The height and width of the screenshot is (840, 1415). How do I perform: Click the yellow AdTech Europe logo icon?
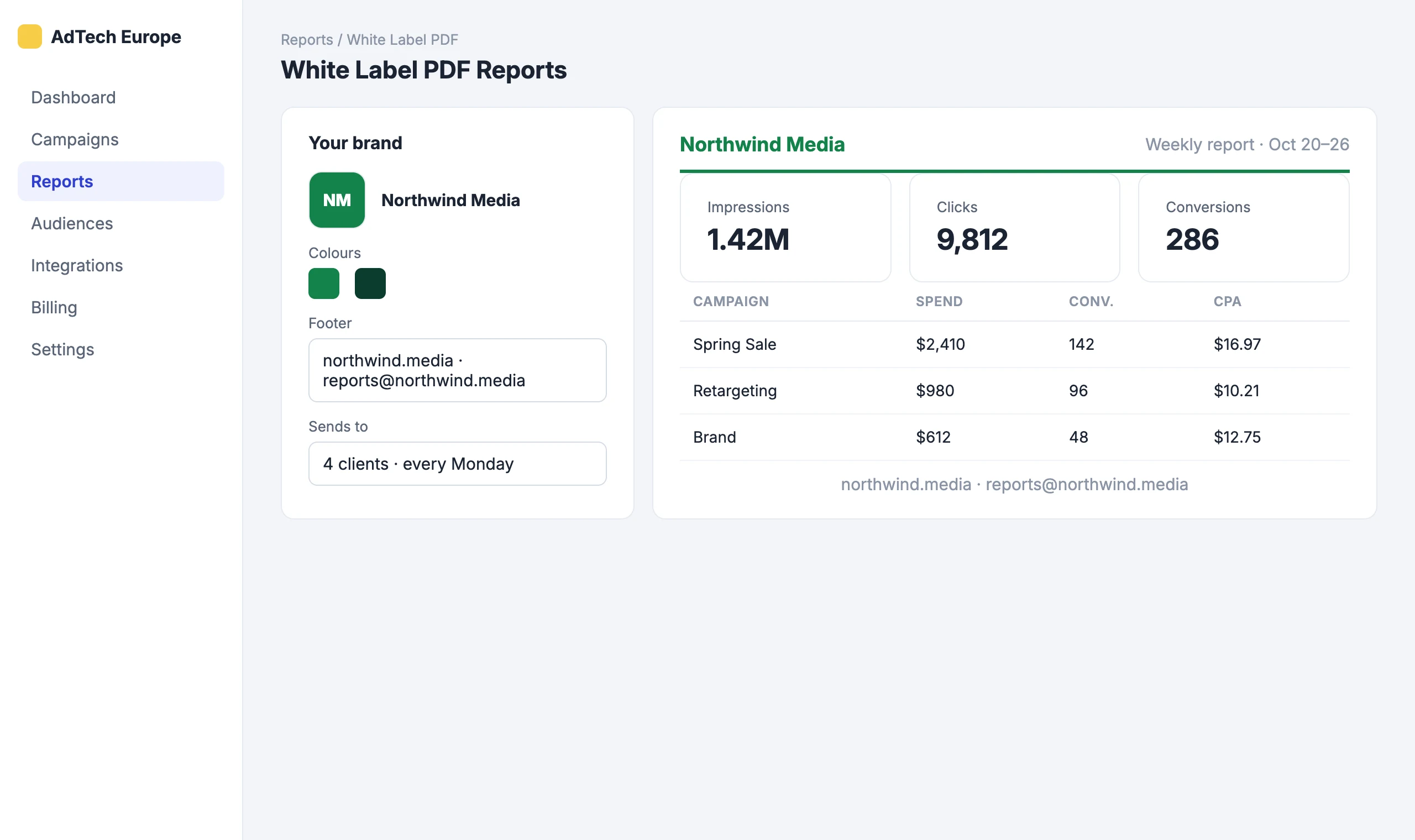click(29, 36)
